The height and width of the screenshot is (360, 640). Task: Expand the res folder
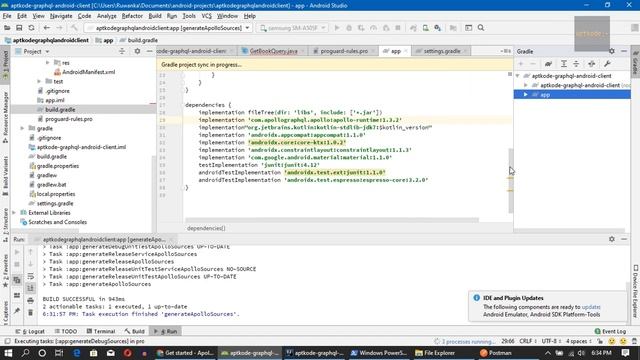[x=47, y=63]
